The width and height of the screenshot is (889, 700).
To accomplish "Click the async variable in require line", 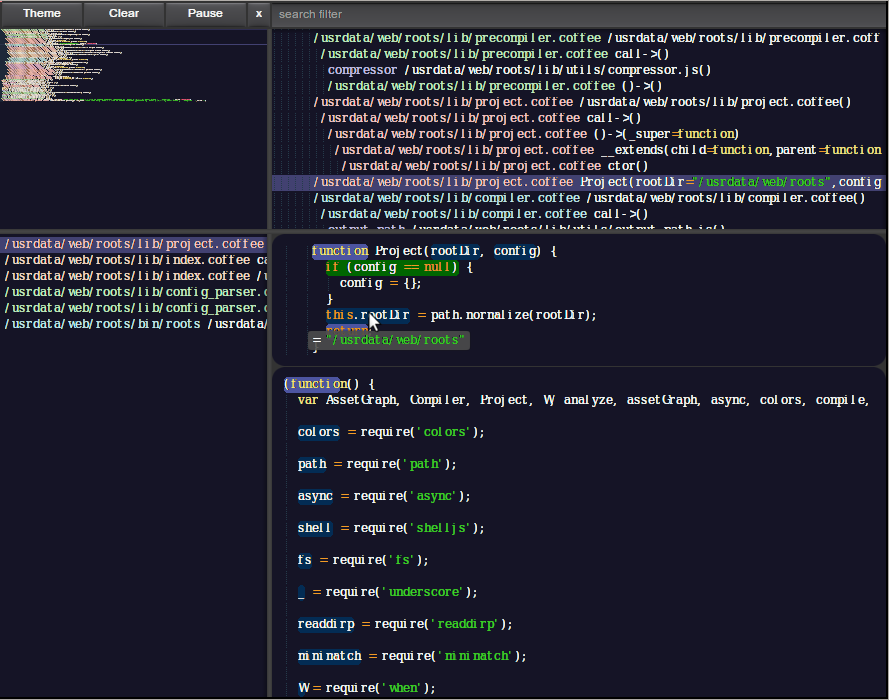I will pyautogui.click(x=315, y=497).
